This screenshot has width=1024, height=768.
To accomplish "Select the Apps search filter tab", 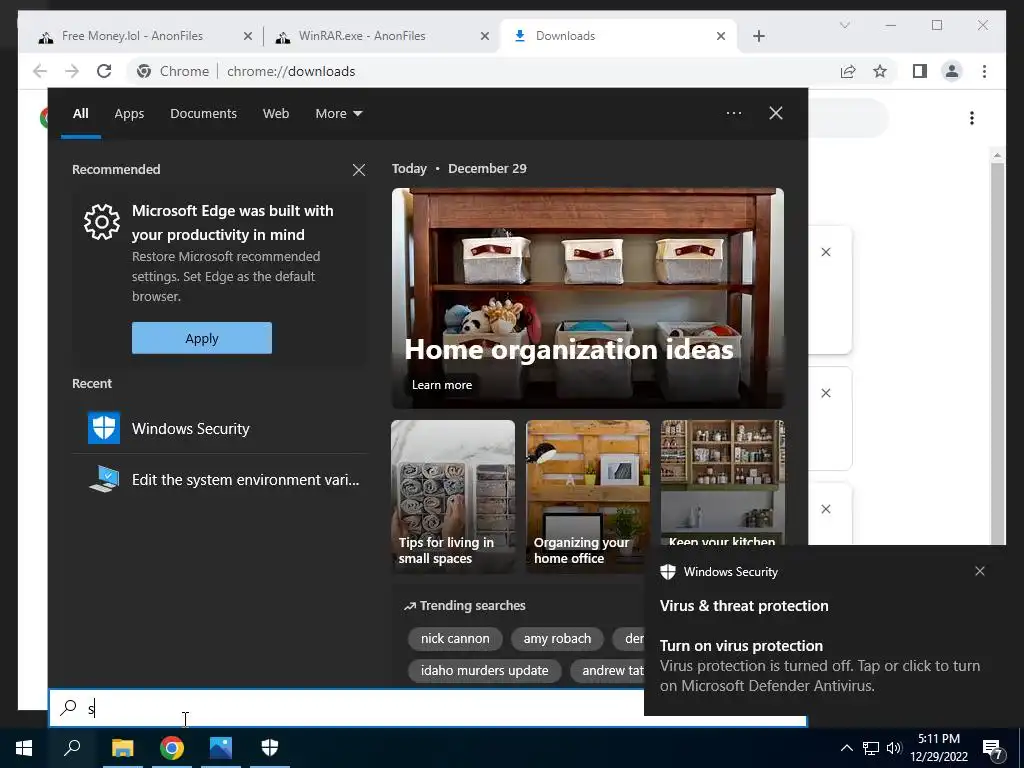I will pos(129,114).
